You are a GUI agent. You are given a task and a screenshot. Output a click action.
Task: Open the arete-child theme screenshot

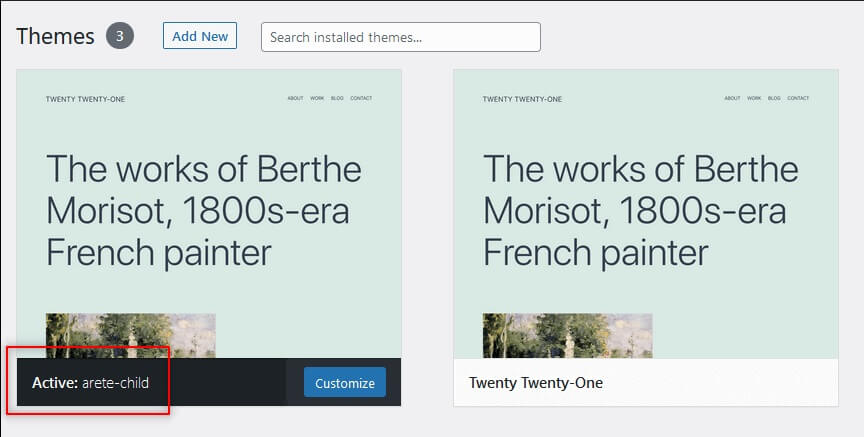coord(209,214)
